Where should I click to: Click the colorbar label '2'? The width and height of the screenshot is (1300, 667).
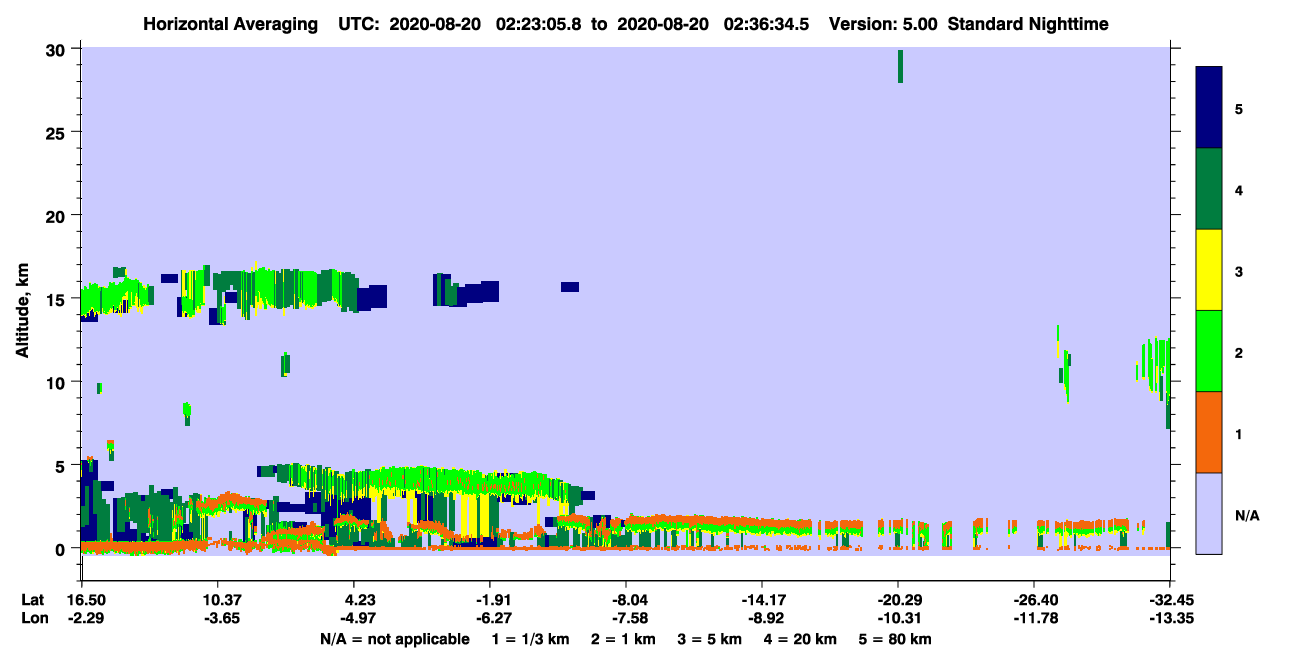[1238, 352]
